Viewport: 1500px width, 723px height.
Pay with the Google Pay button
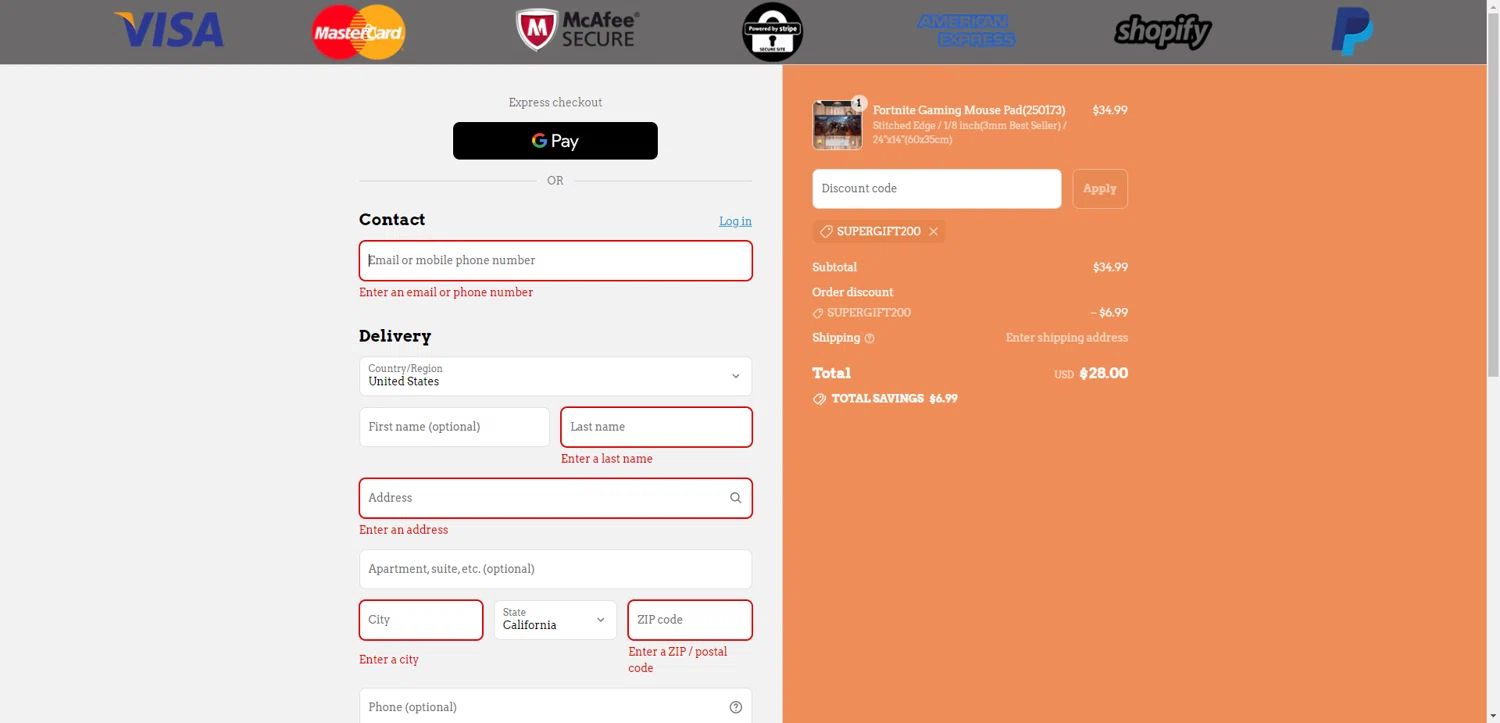tap(555, 141)
